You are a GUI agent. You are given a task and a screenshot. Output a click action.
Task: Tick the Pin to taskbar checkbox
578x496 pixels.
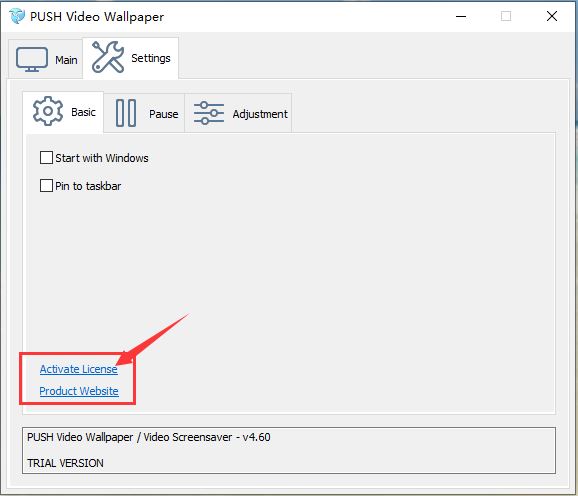46,186
